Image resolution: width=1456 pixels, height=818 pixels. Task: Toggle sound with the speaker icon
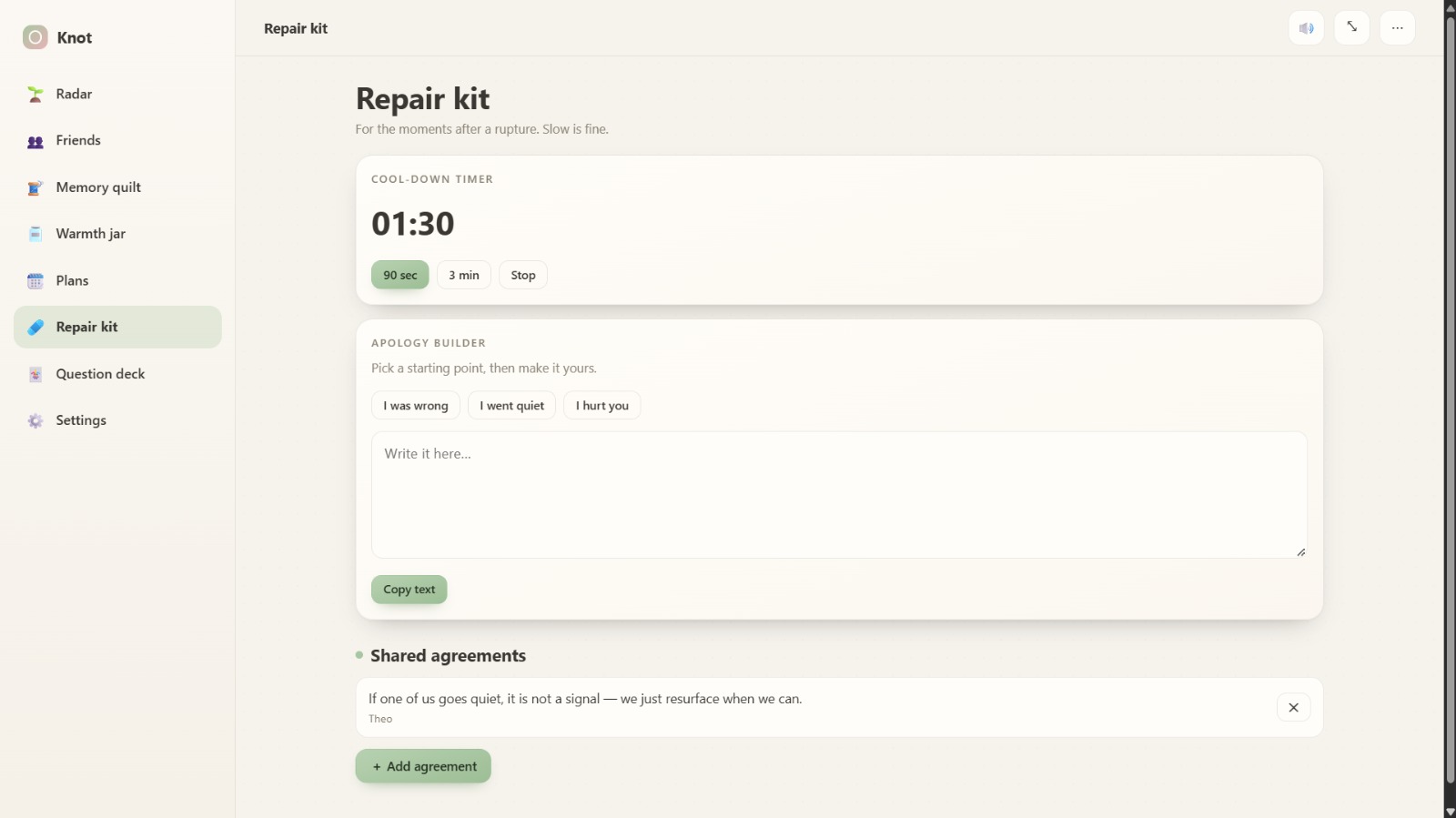tap(1307, 28)
